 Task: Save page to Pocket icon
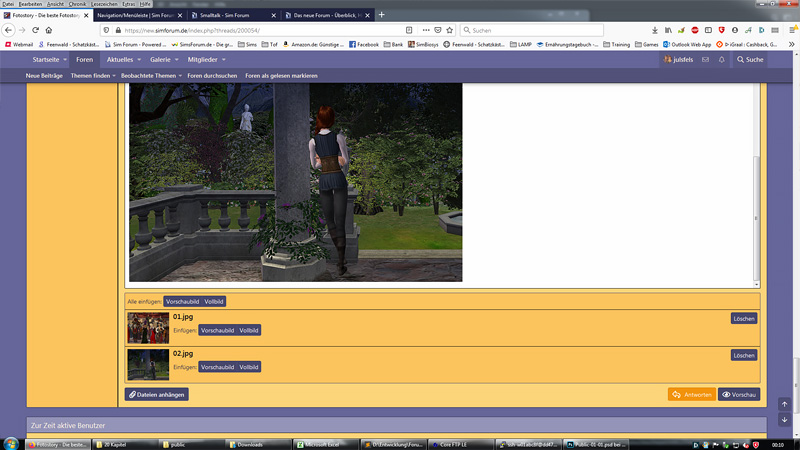pyautogui.click(x=438, y=30)
